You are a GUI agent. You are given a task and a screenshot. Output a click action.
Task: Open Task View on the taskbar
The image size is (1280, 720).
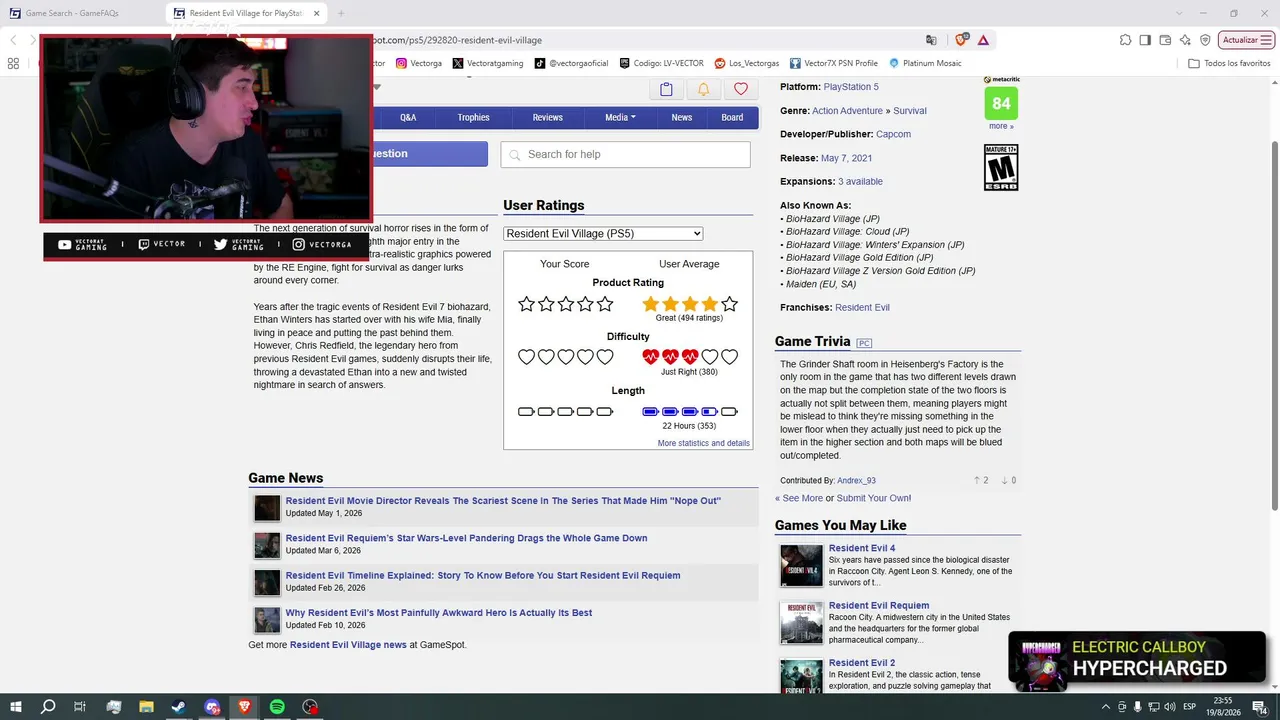[x=80, y=707]
